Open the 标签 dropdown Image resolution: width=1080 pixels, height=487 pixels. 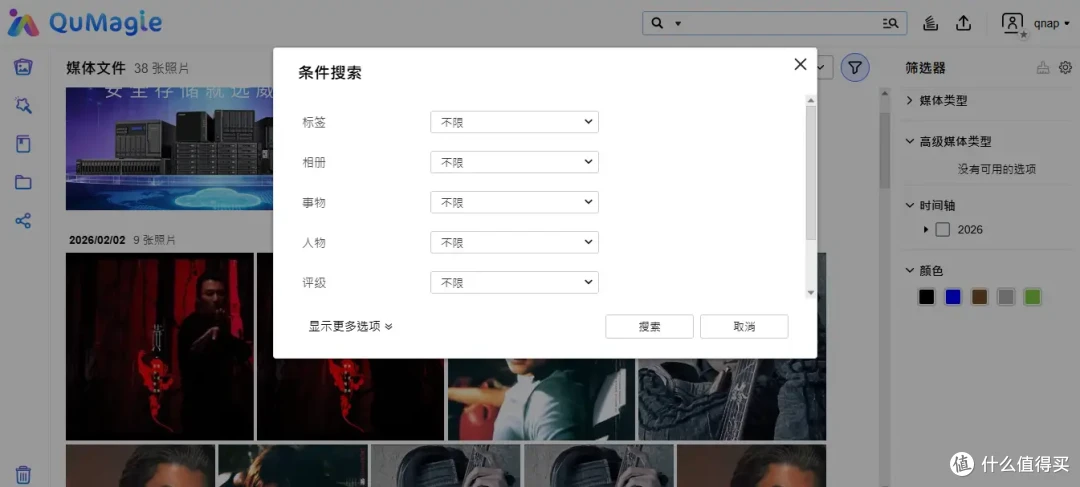pyautogui.click(x=515, y=122)
